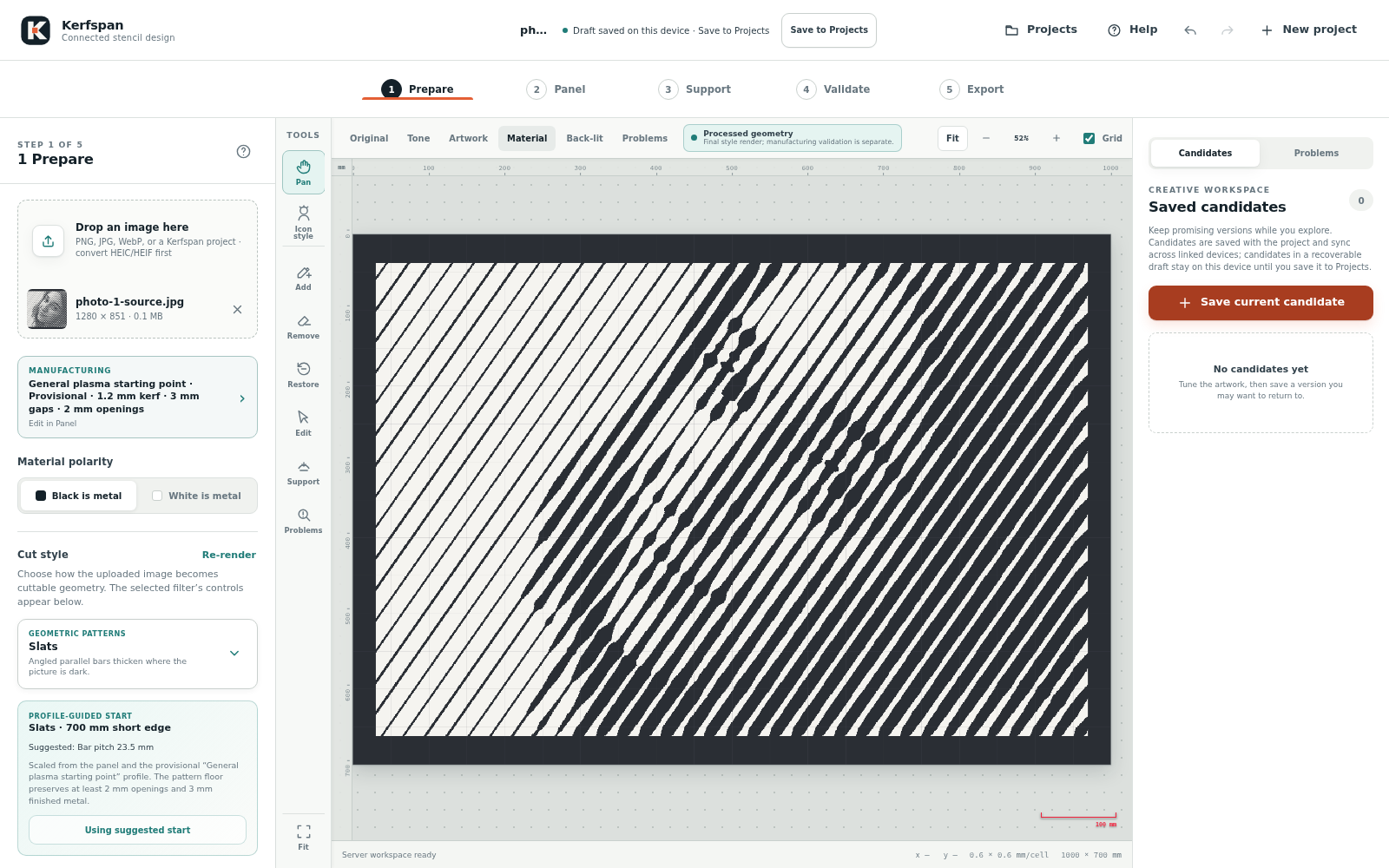This screenshot has height=868, width=1389.
Task: Switch to the Tone view tab
Action: coord(418,138)
